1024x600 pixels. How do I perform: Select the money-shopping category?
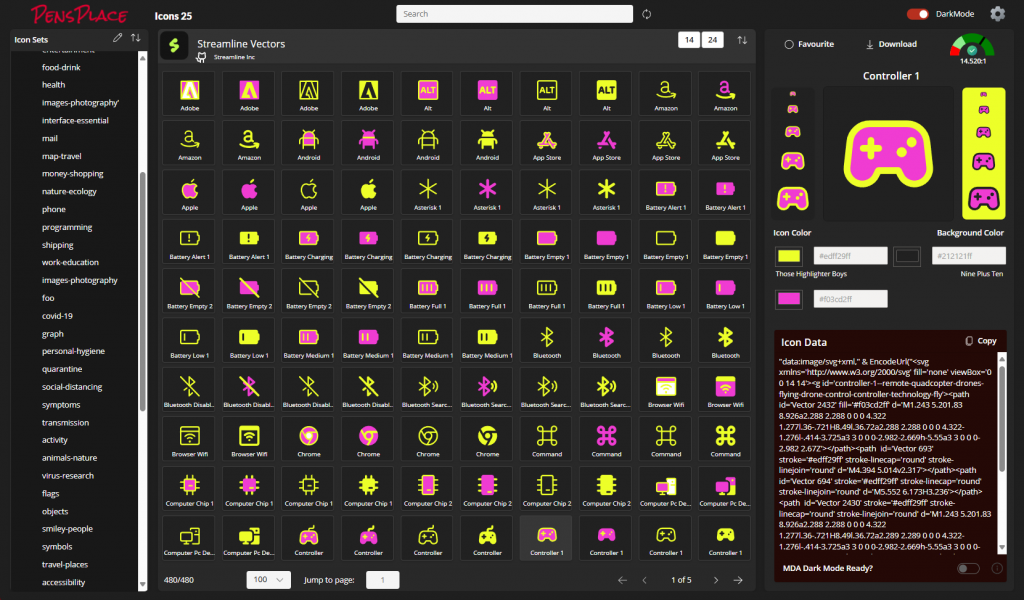72,174
